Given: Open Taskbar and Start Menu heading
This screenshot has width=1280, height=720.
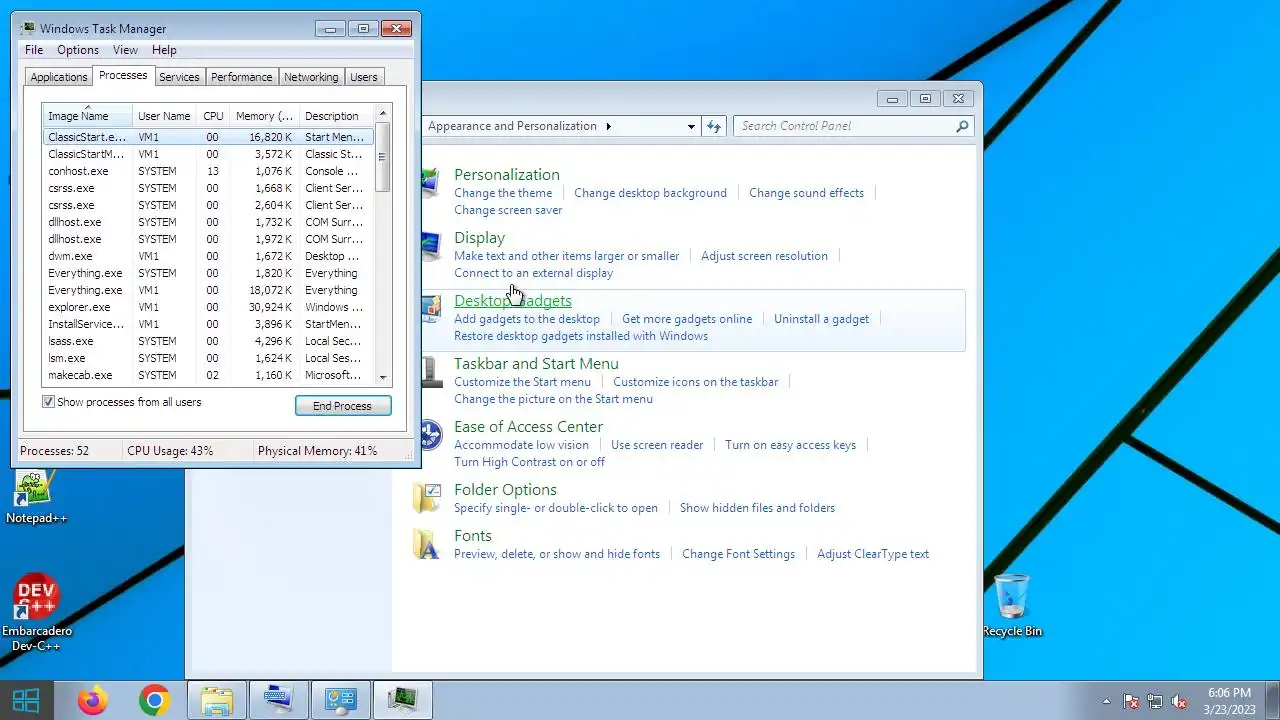Looking at the screenshot, I should click(536, 364).
